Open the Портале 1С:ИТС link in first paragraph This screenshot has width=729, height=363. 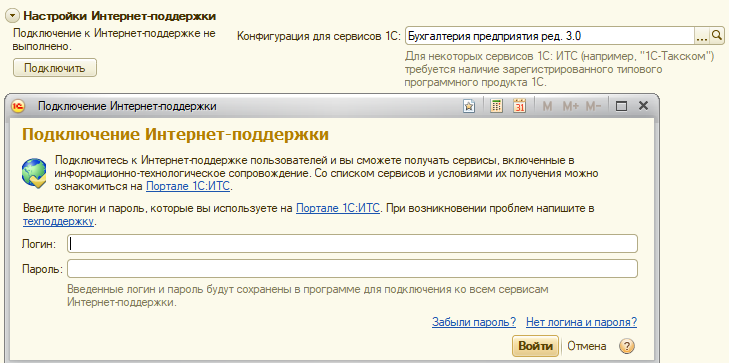188,187
